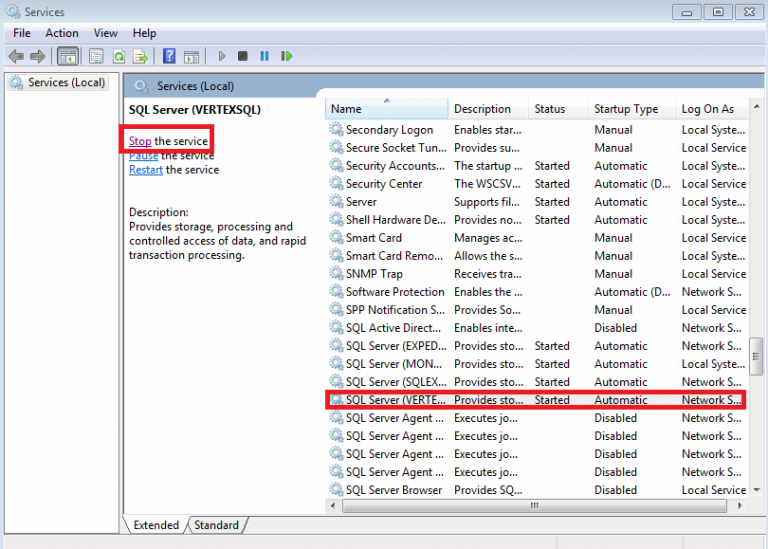
Task: Click the gear icon beside Smart Card
Action: [336, 237]
